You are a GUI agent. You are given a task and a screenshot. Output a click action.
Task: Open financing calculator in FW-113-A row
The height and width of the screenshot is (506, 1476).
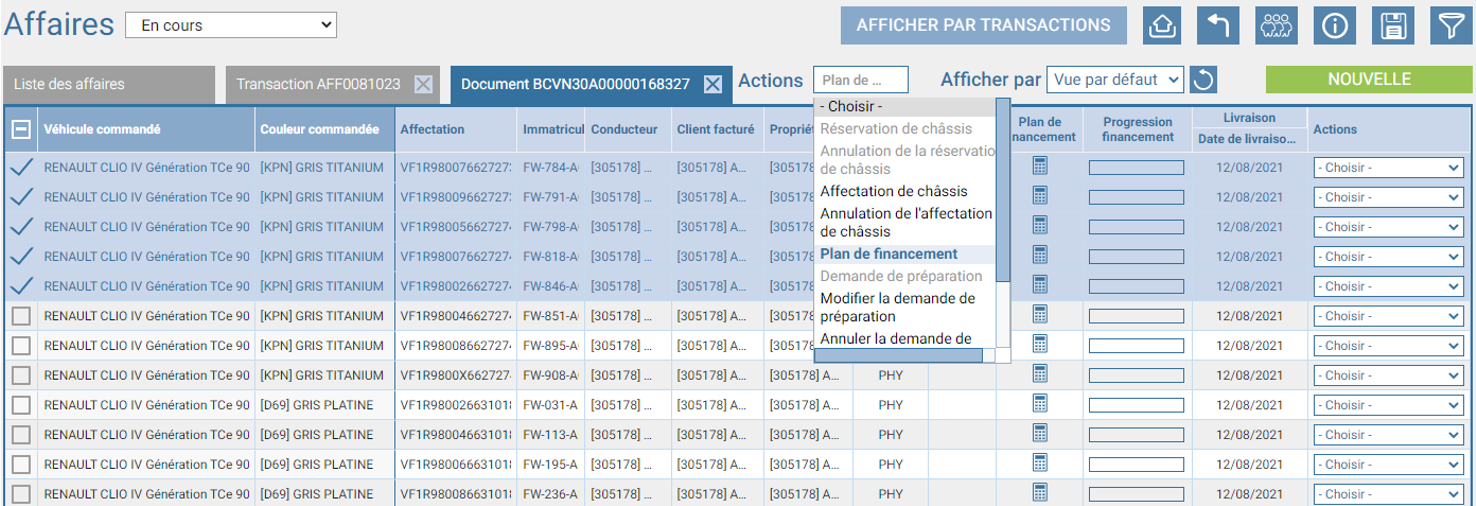click(1040, 434)
